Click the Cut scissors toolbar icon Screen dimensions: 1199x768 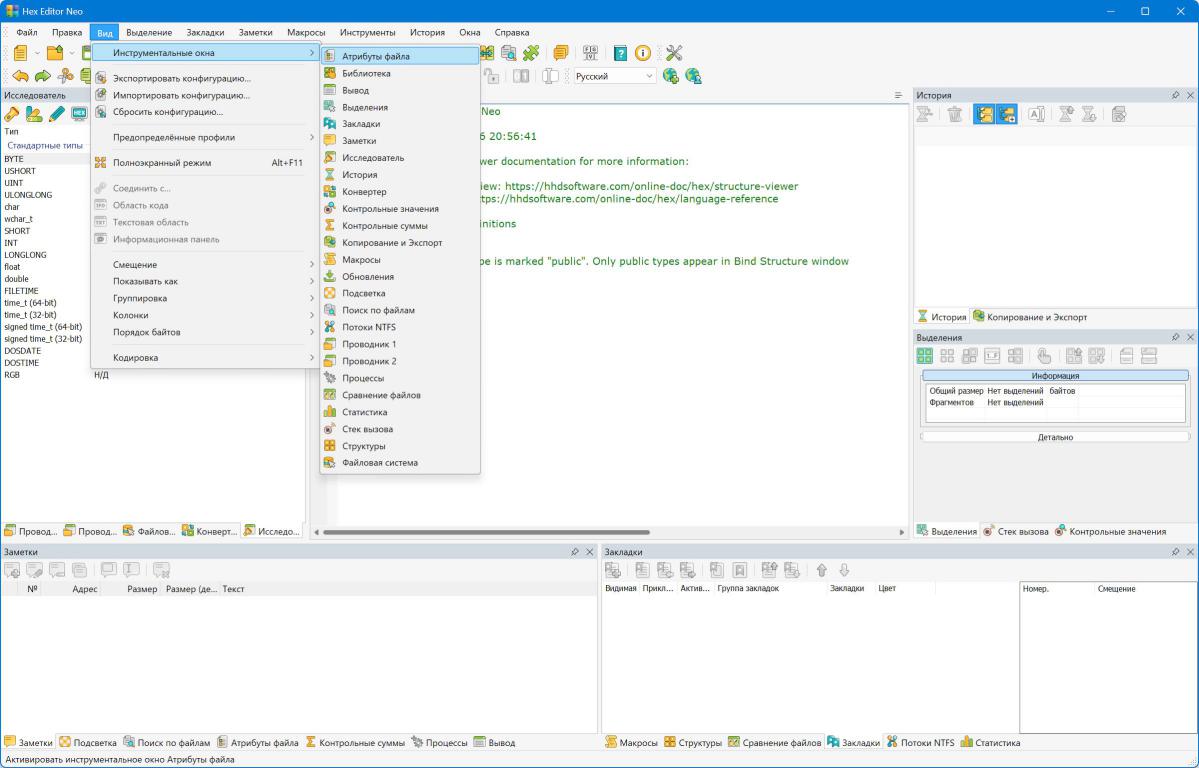pyautogui.click(x=66, y=76)
